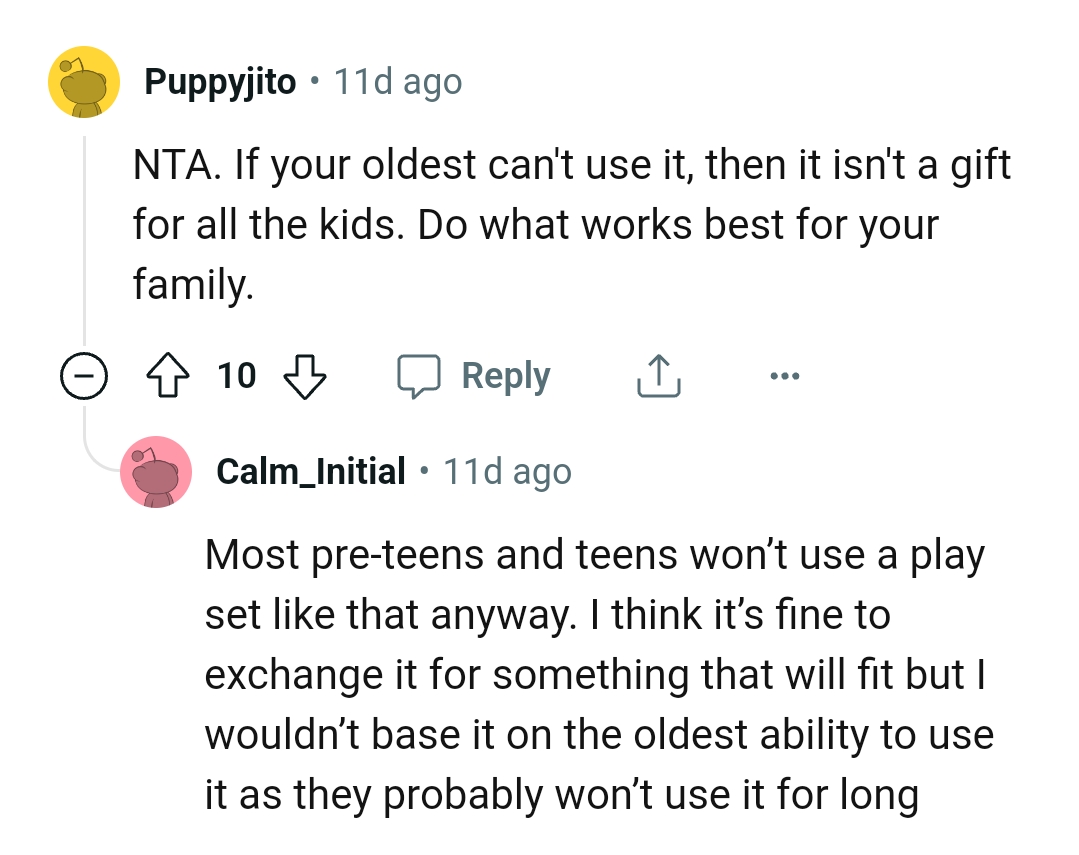Open Puppyjito's profile
The height and width of the screenshot is (855, 1079).
(x=221, y=81)
